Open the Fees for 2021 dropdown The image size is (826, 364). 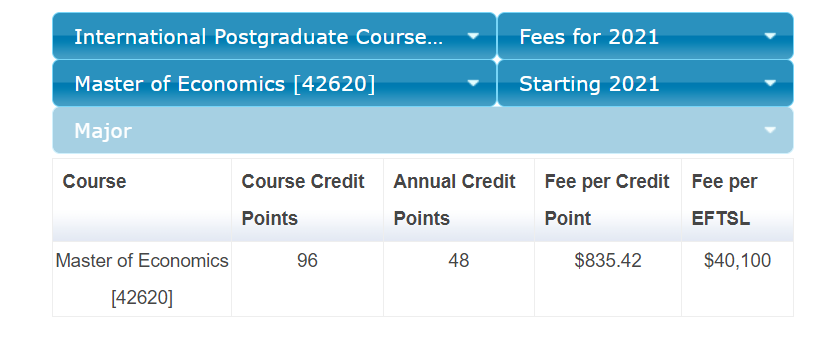pos(645,36)
